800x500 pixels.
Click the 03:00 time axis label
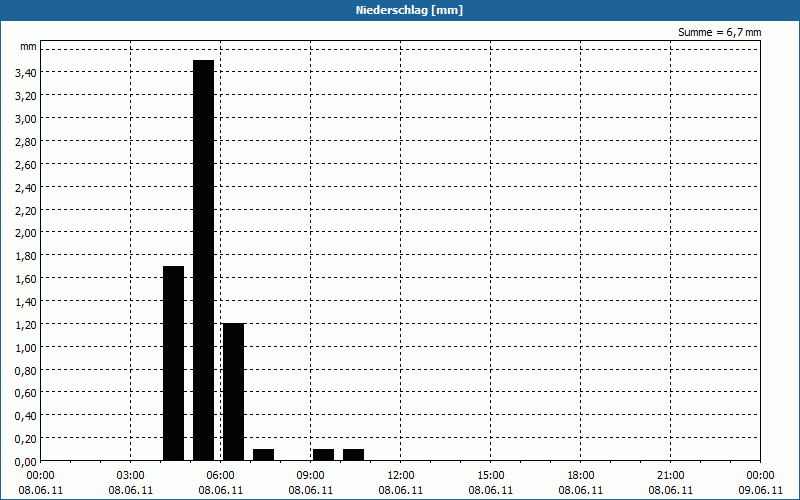click(131, 476)
